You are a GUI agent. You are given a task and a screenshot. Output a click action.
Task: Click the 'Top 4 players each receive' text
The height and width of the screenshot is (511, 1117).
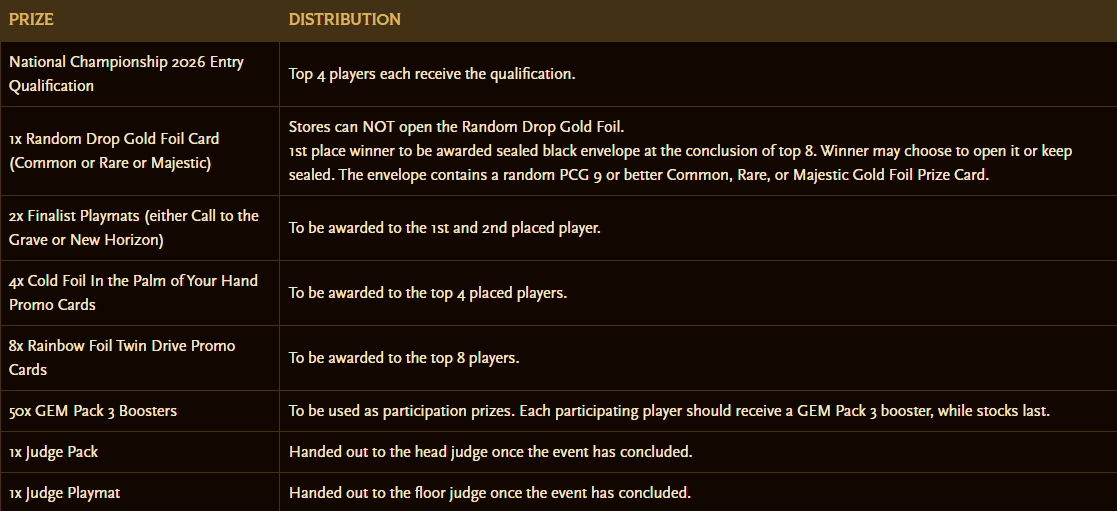[432, 74]
